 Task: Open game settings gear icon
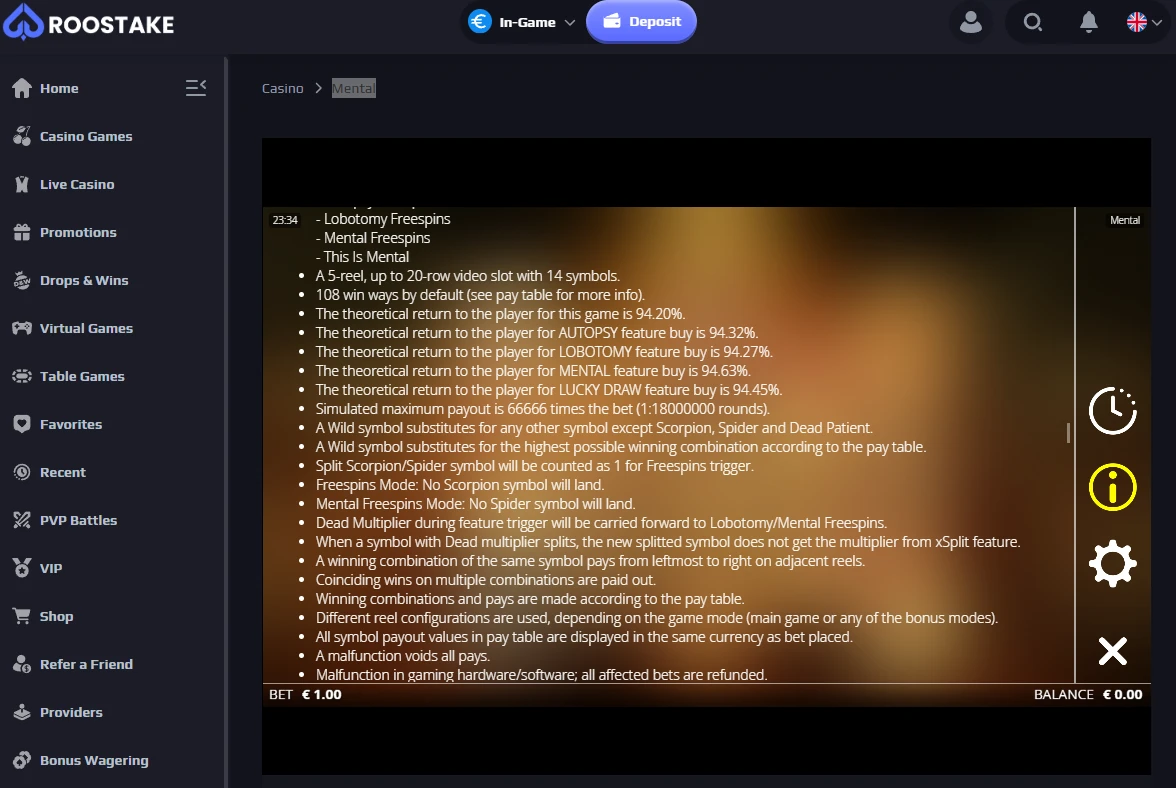[1113, 563]
